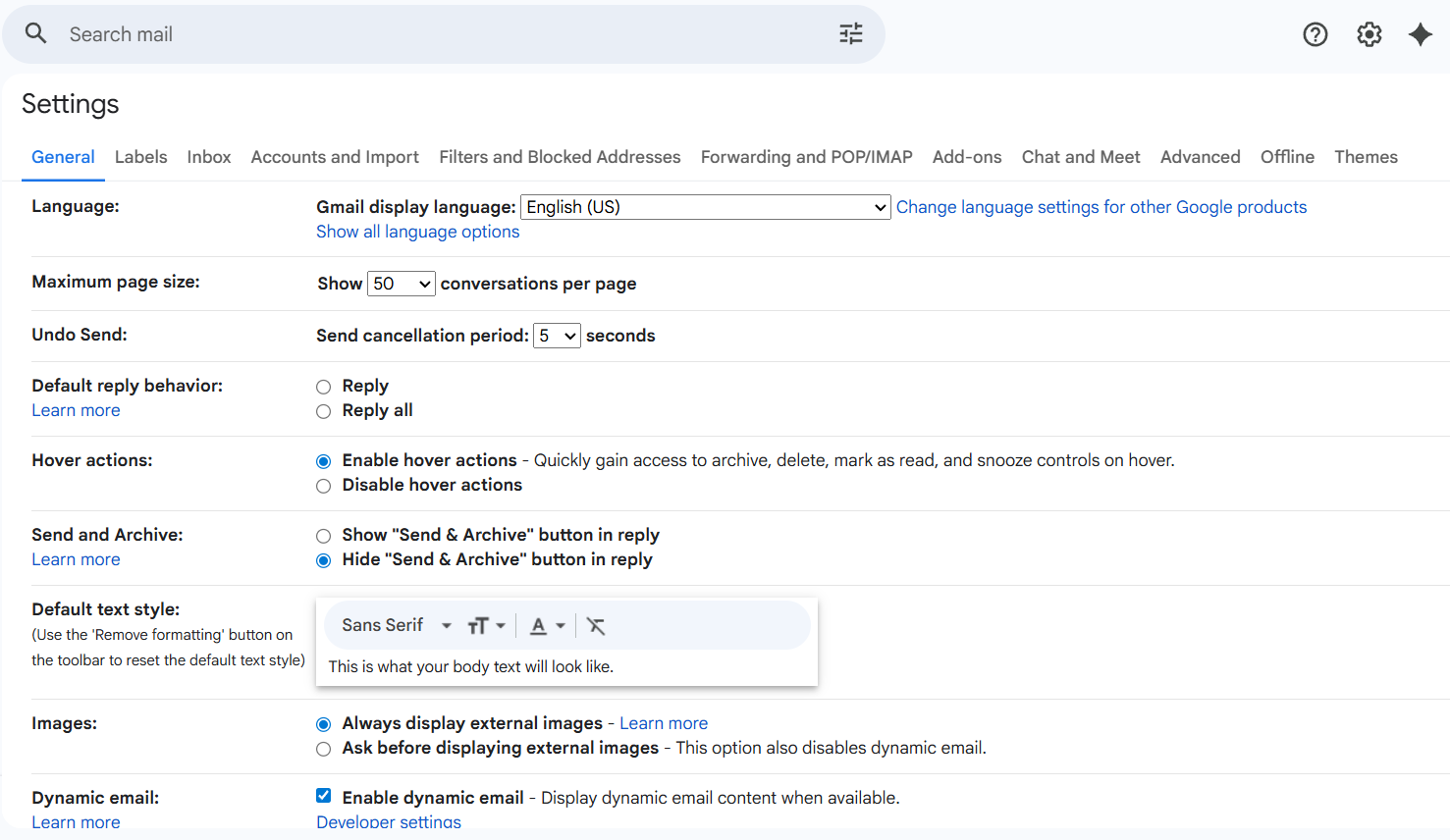Select the Reply all default behavior
Viewport: 1450px width, 840px height.
pos(323,411)
